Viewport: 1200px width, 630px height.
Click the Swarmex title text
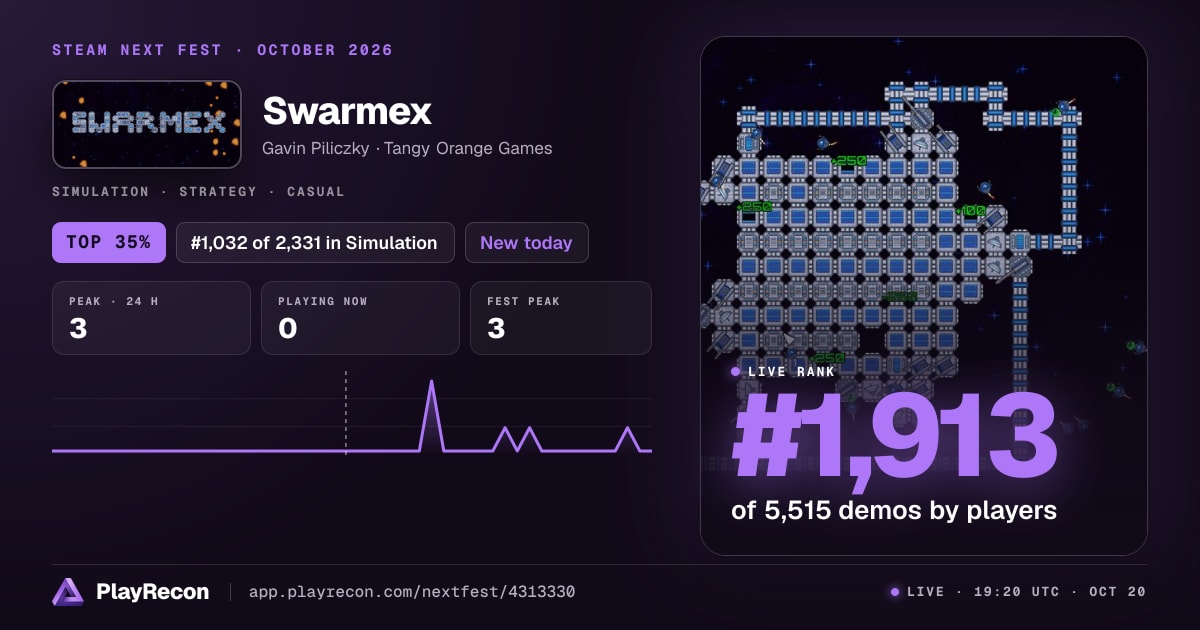347,111
